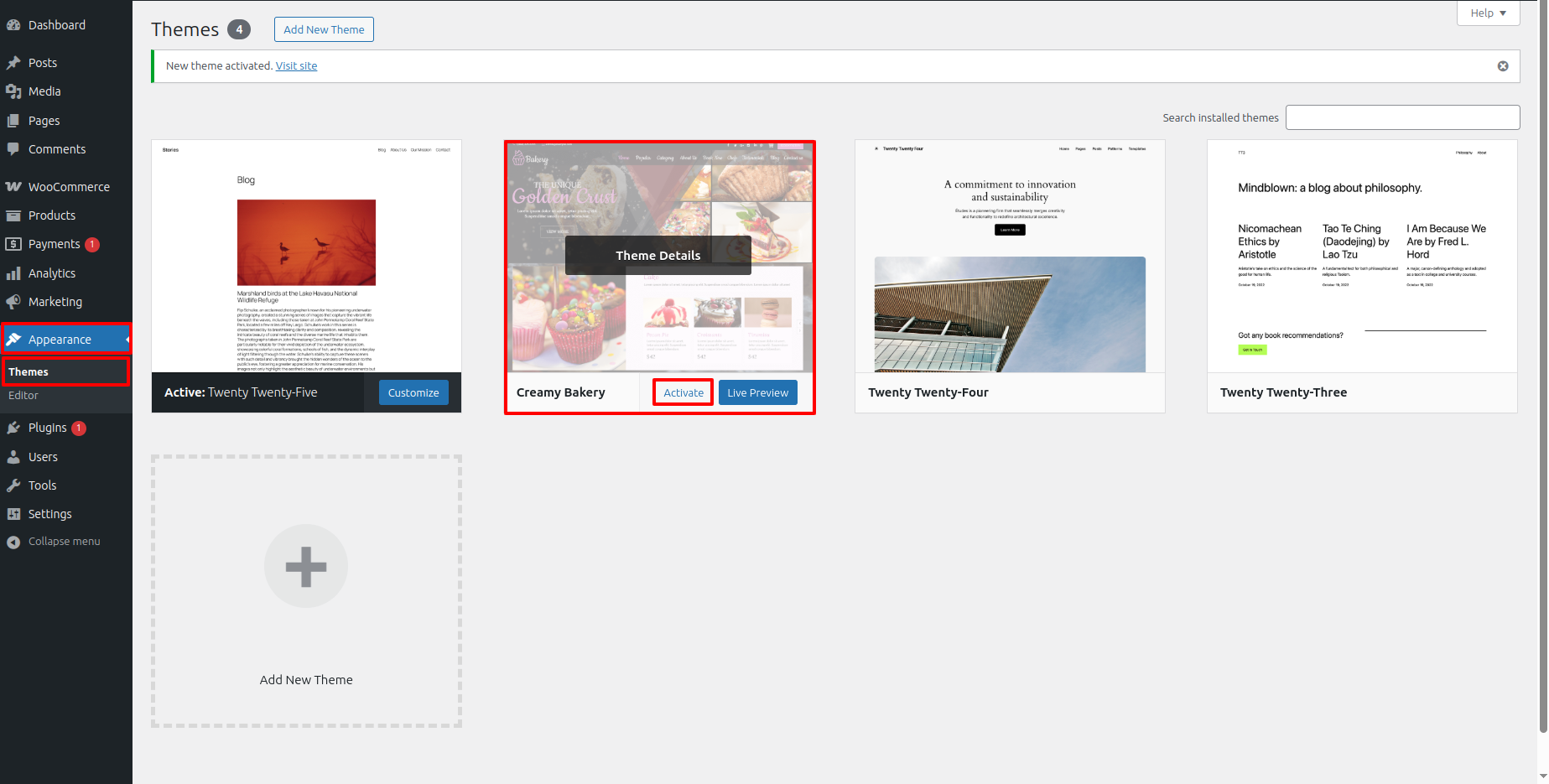Click the Marketing megaphone icon
This screenshot has height=784, width=1549.
pos(13,302)
